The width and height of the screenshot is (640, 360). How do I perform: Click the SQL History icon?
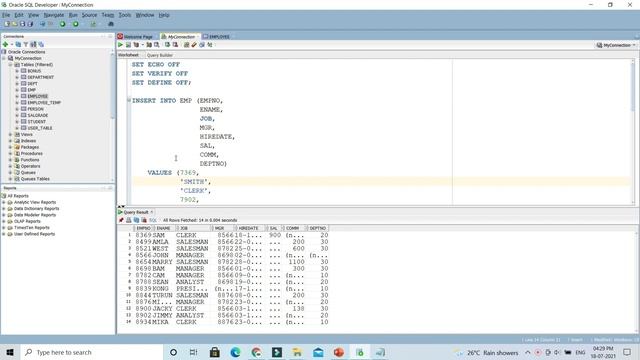click(202, 45)
